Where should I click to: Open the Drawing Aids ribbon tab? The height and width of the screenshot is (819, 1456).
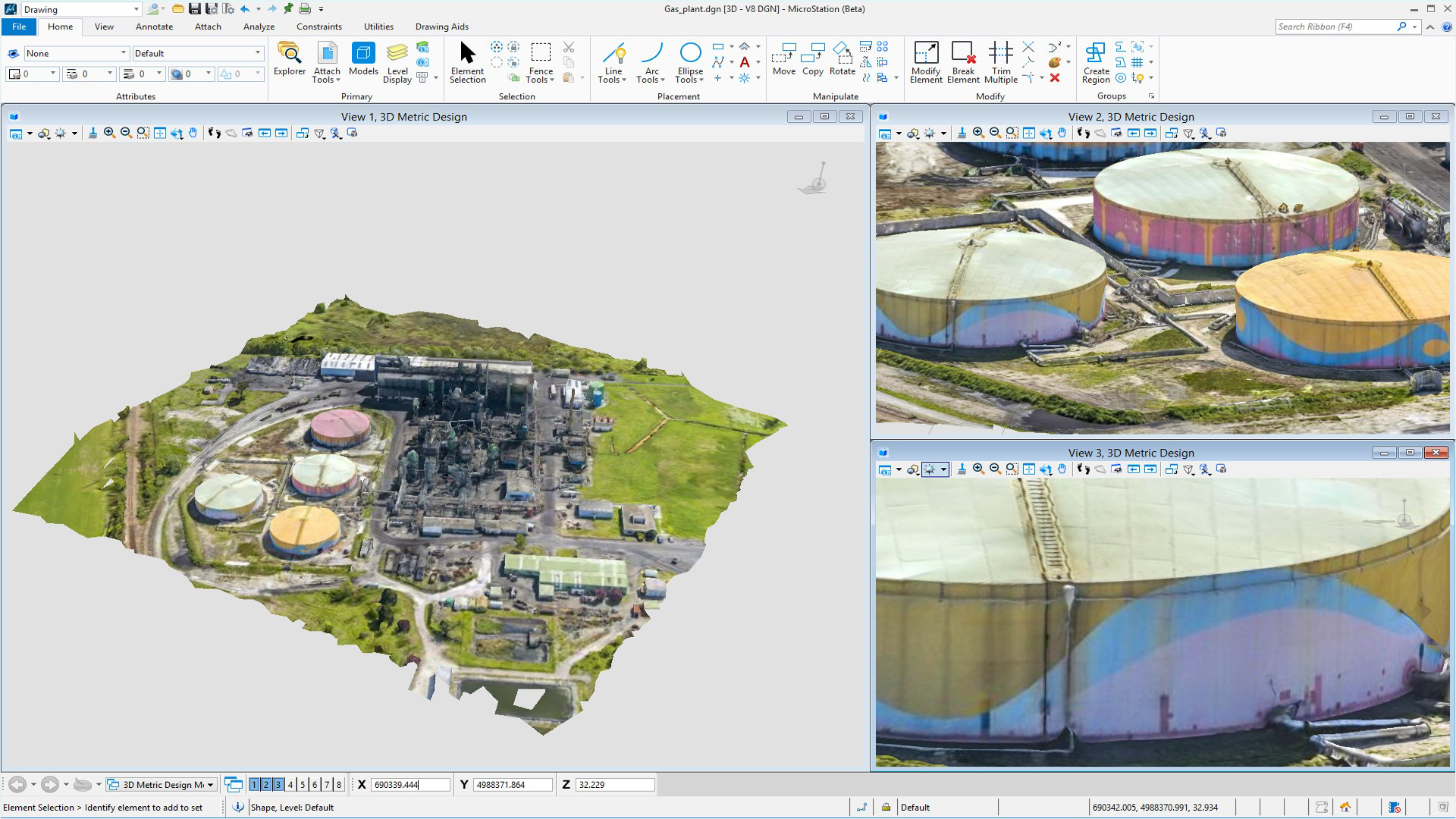pos(441,27)
